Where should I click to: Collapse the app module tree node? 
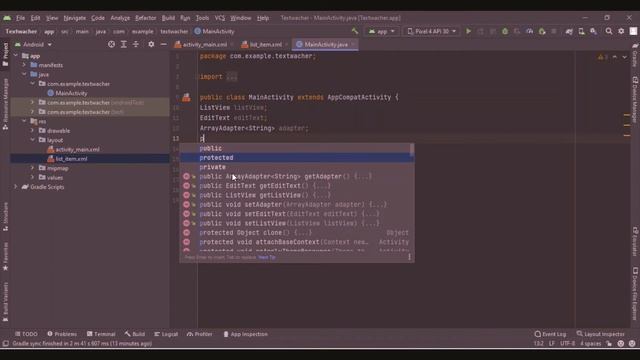(x=16, y=56)
